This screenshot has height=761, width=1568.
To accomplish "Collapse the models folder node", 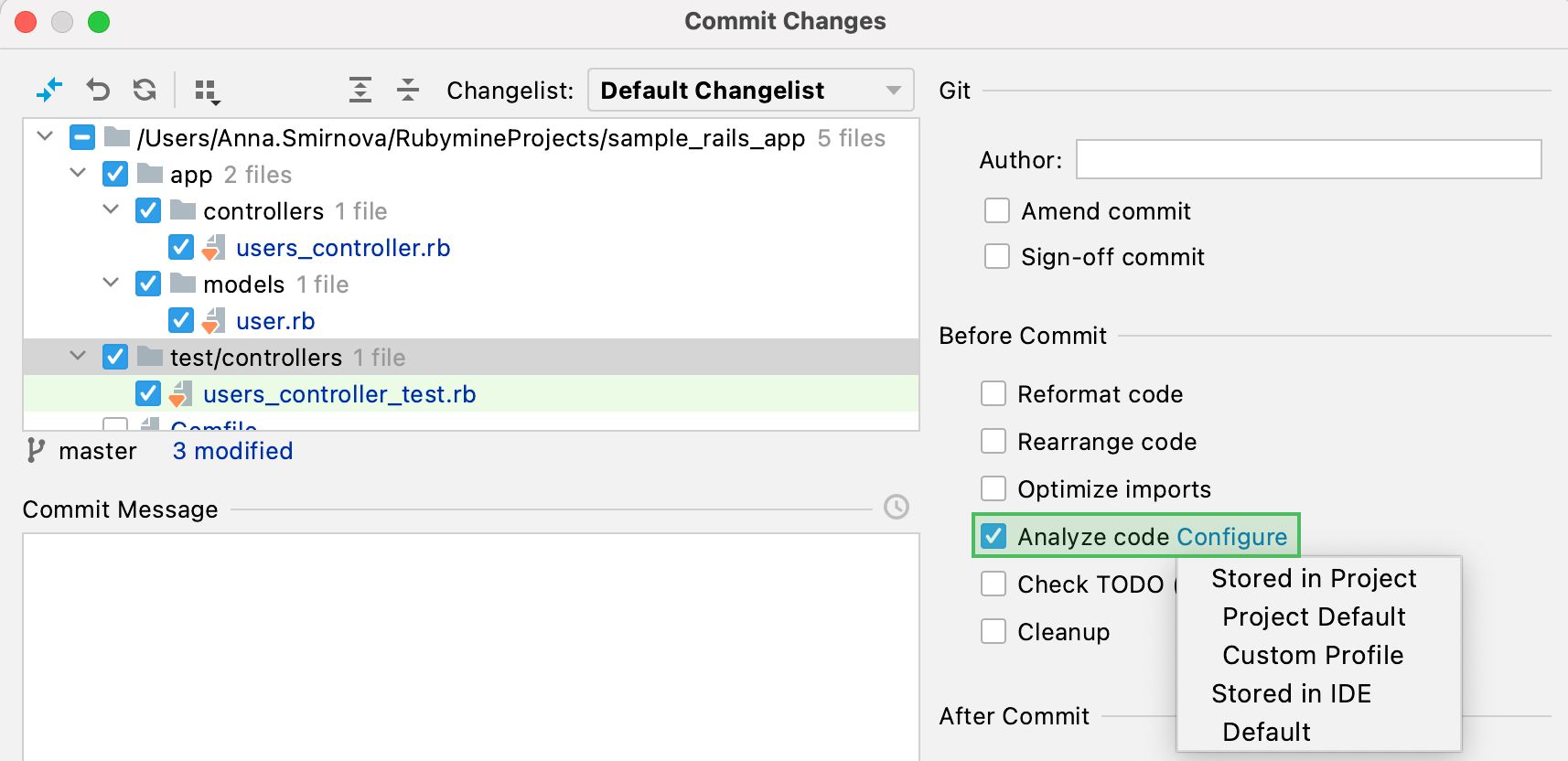I will pos(111,283).
